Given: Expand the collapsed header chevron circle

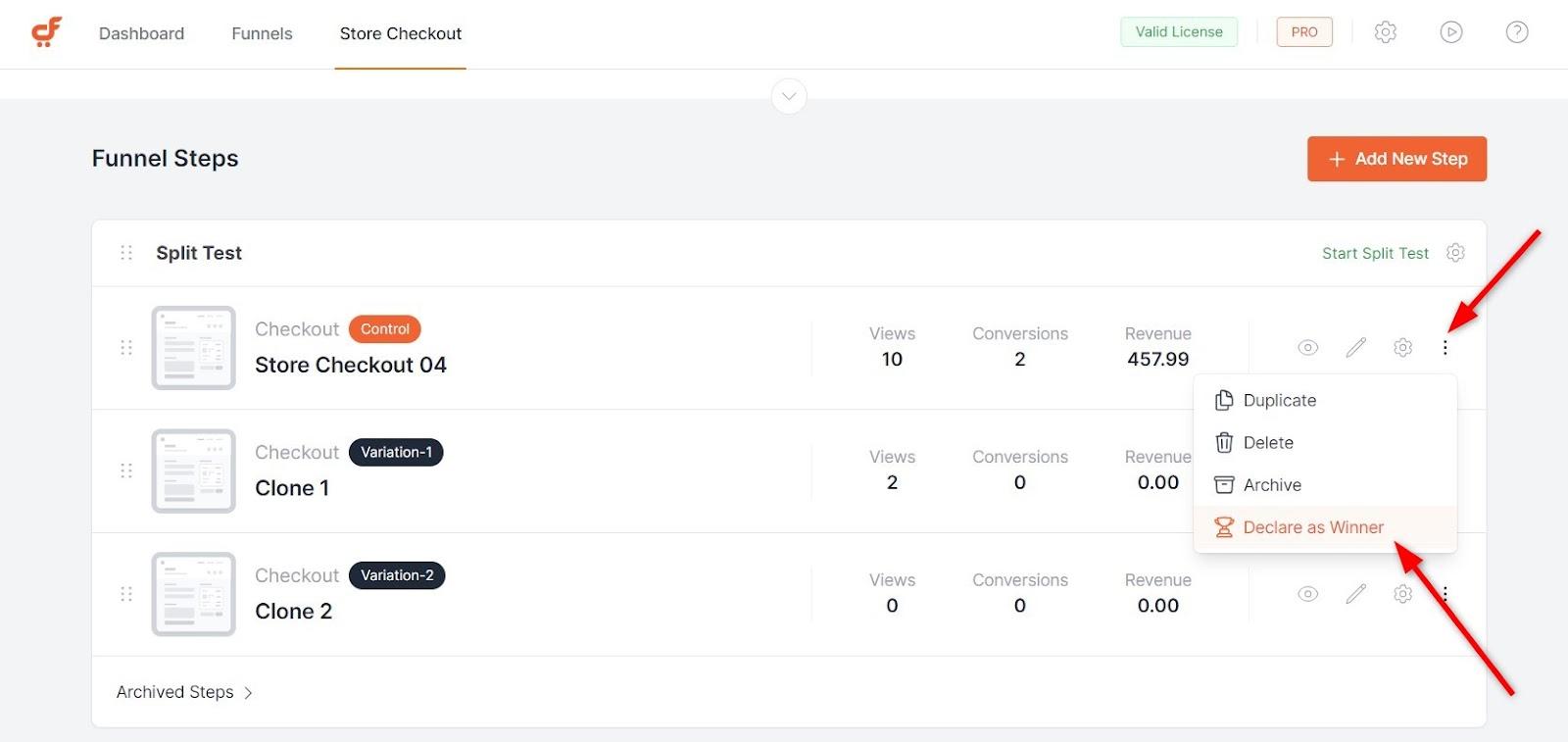Looking at the screenshot, I should coord(789,96).
